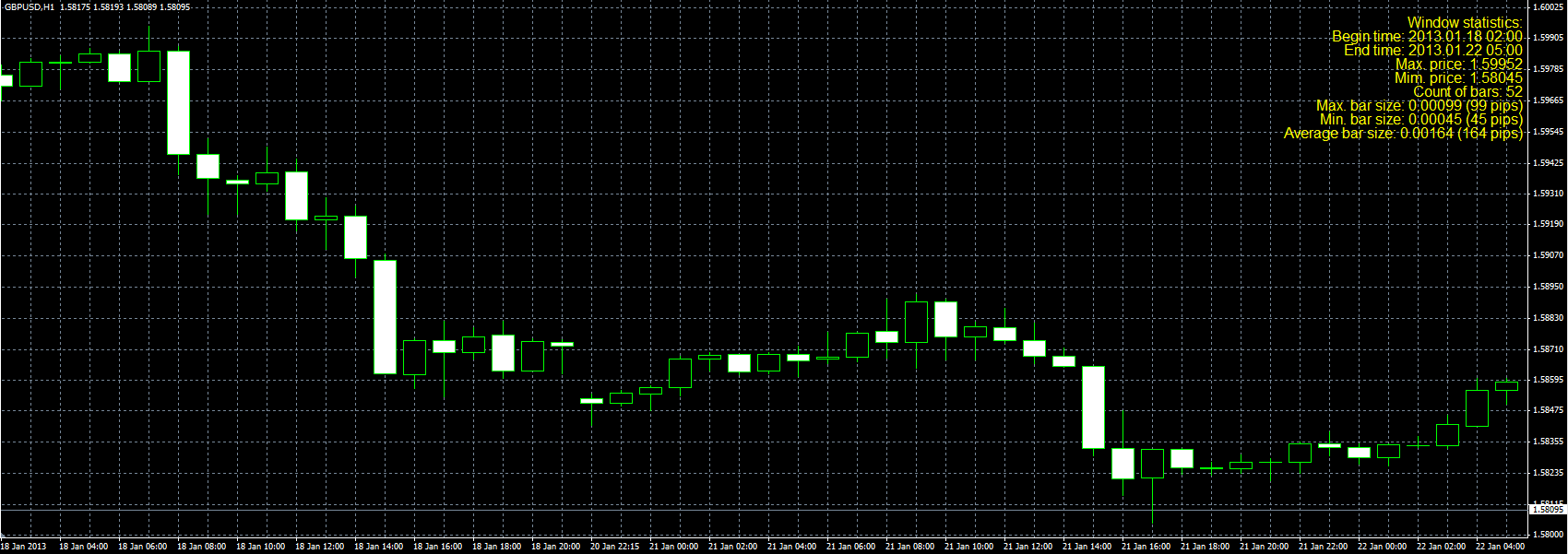Click time axis label '18 Jan 08:00'

[x=201, y=547]
